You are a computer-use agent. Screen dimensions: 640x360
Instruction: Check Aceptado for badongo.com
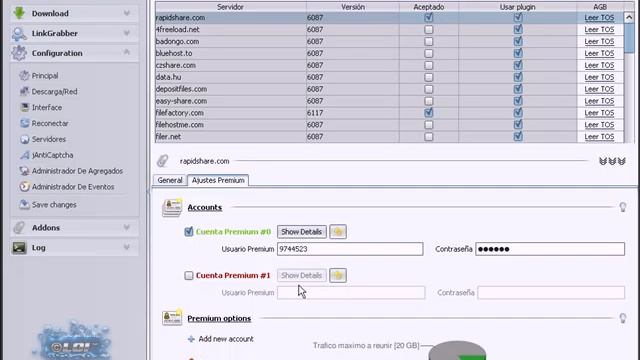coord(429,41)
